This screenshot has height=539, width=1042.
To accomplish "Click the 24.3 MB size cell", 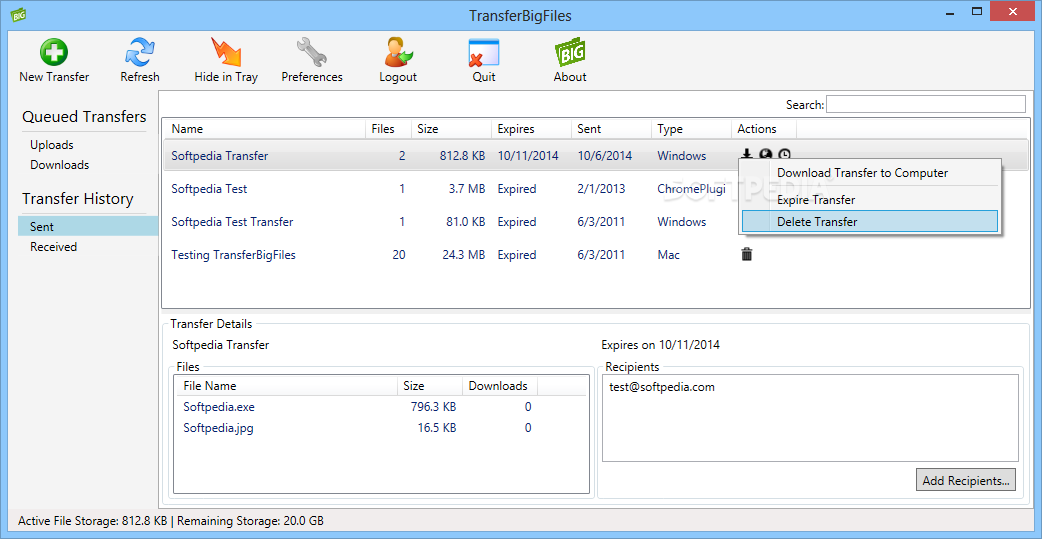I will tap(463, 255).
